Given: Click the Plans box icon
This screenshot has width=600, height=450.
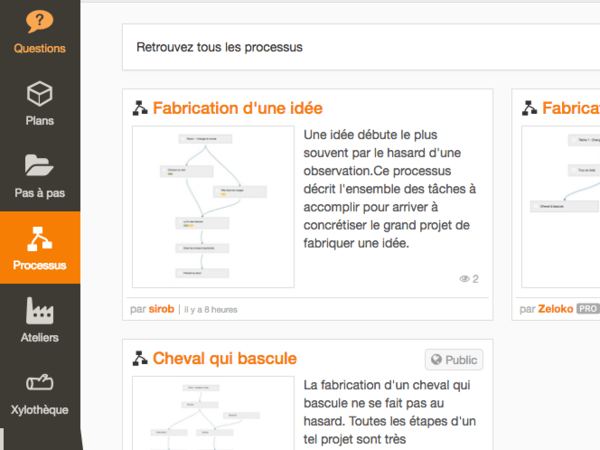Looking at the screenshot, I should pyautogui.click(x=40, y=94).
